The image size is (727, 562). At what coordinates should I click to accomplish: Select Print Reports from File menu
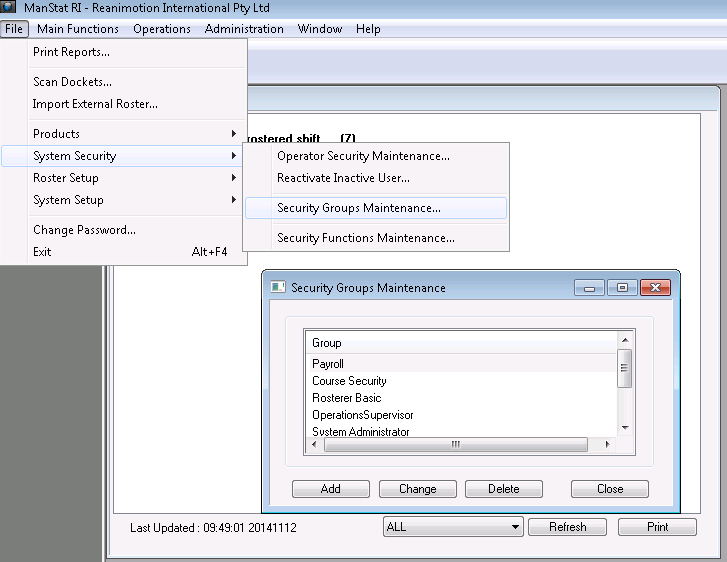point(71,52)
